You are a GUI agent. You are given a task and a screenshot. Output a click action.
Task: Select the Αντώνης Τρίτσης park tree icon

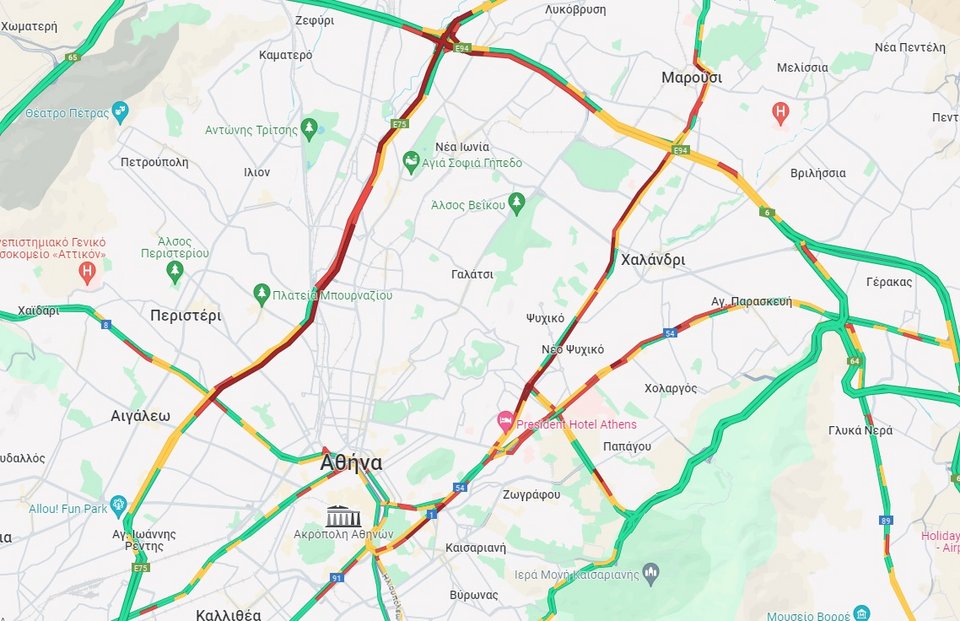coord(309,129)
